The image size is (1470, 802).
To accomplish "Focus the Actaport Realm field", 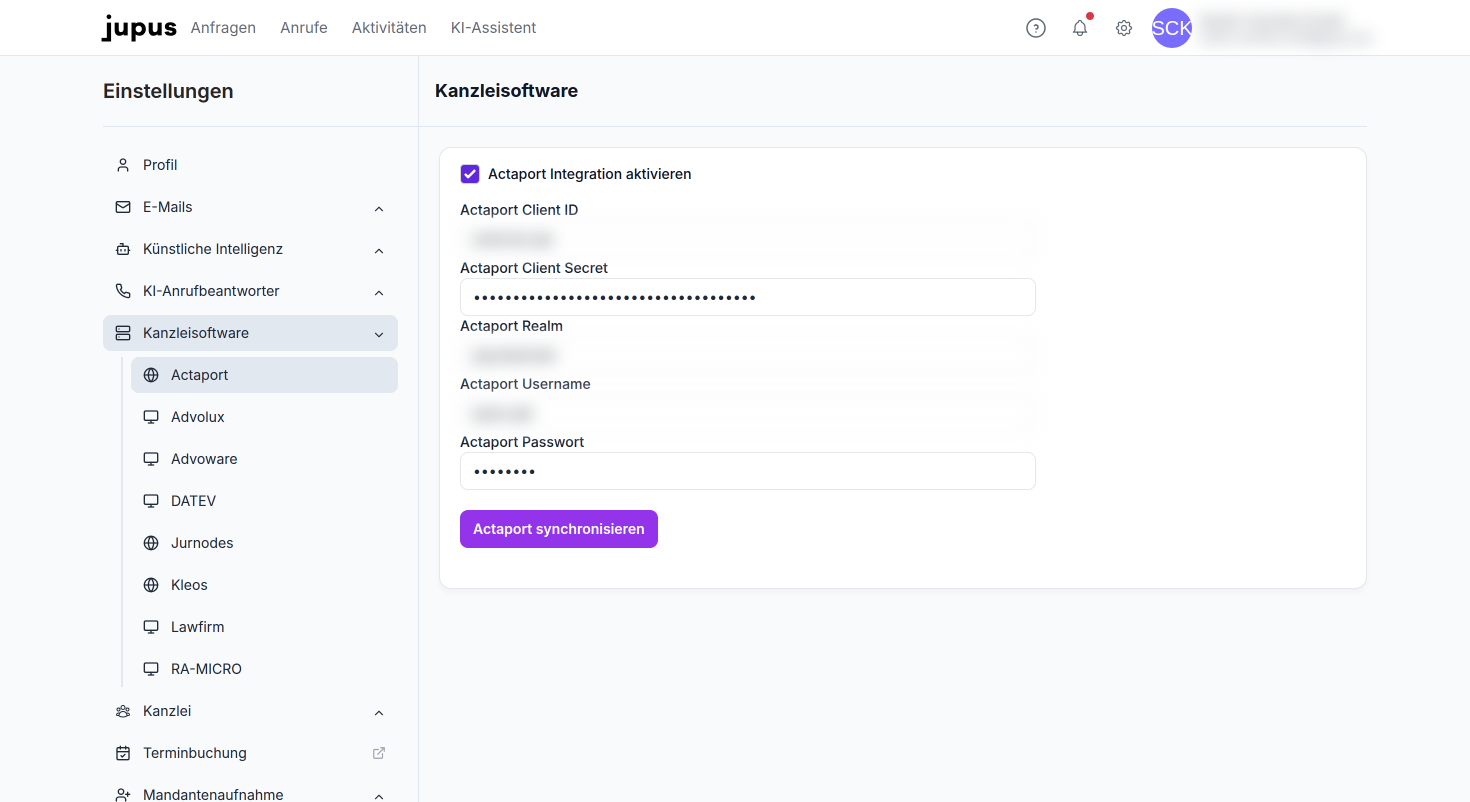I will (748, 355).
